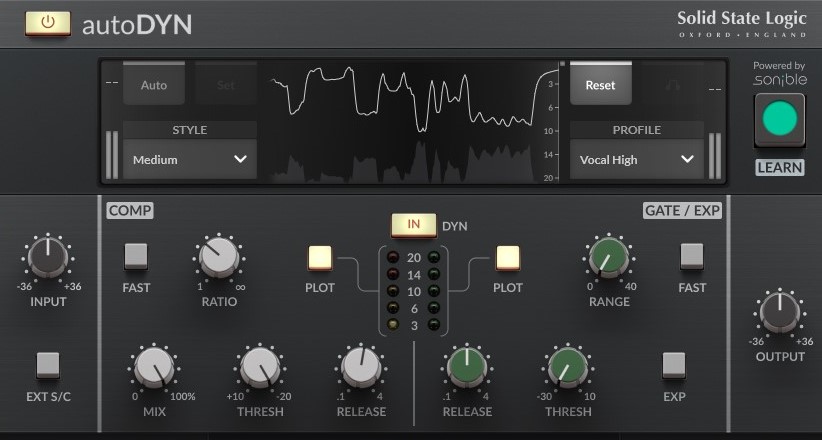
Task: Enable compressor FAST attack switch
Action: [136, 257]
